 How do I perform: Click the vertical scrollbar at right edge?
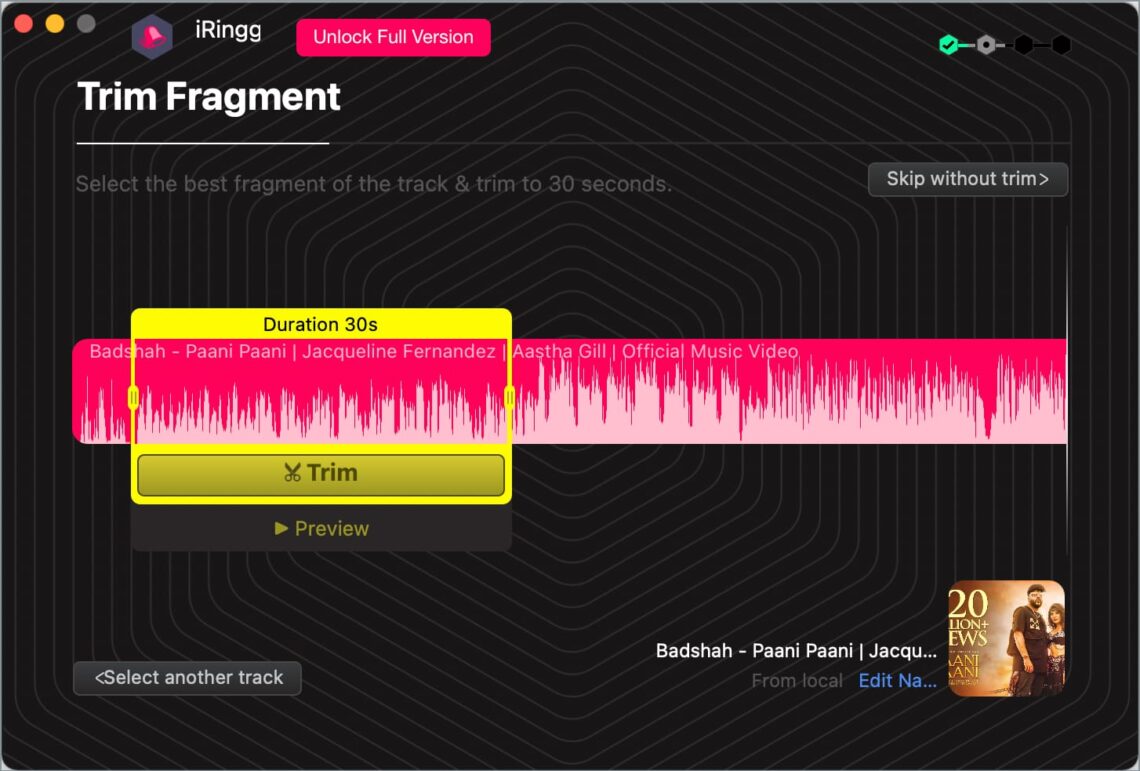coord(1067,400)
